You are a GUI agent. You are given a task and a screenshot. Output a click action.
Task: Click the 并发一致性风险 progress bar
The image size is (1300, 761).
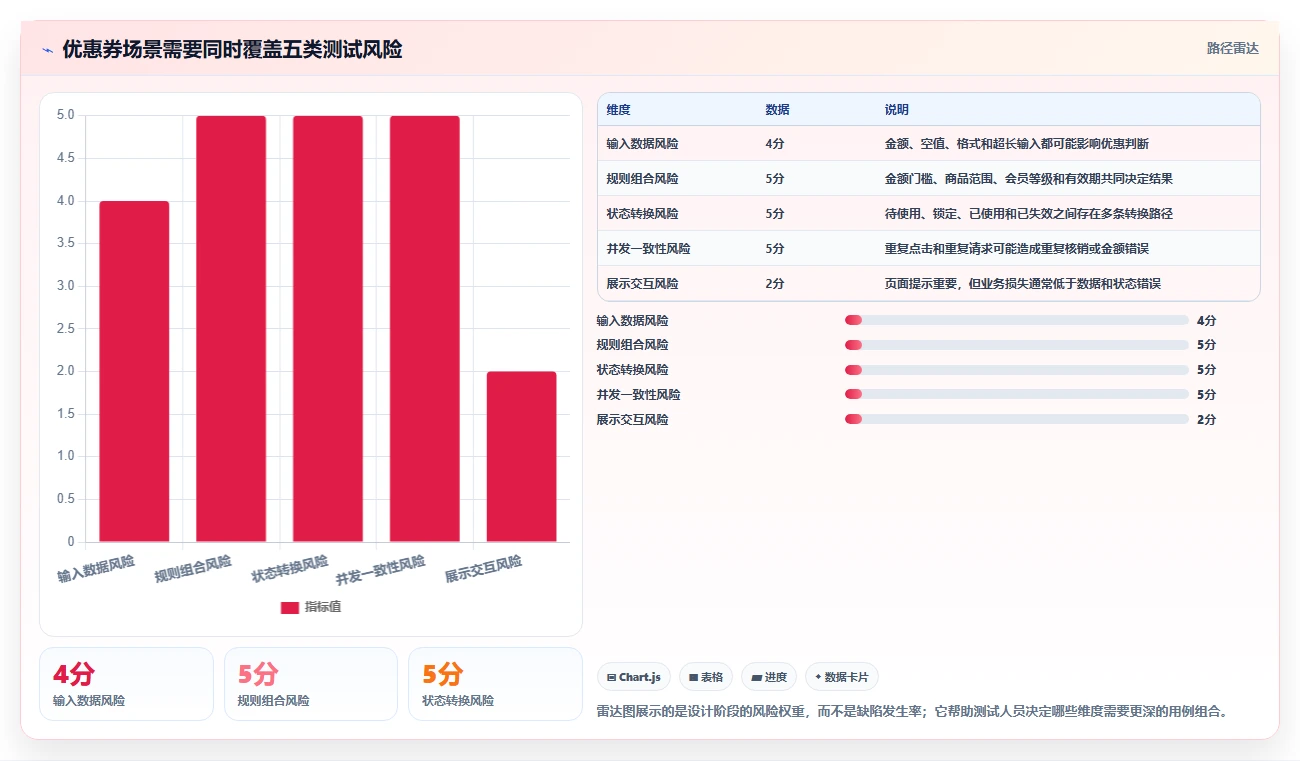click(x=1017, y=394)
